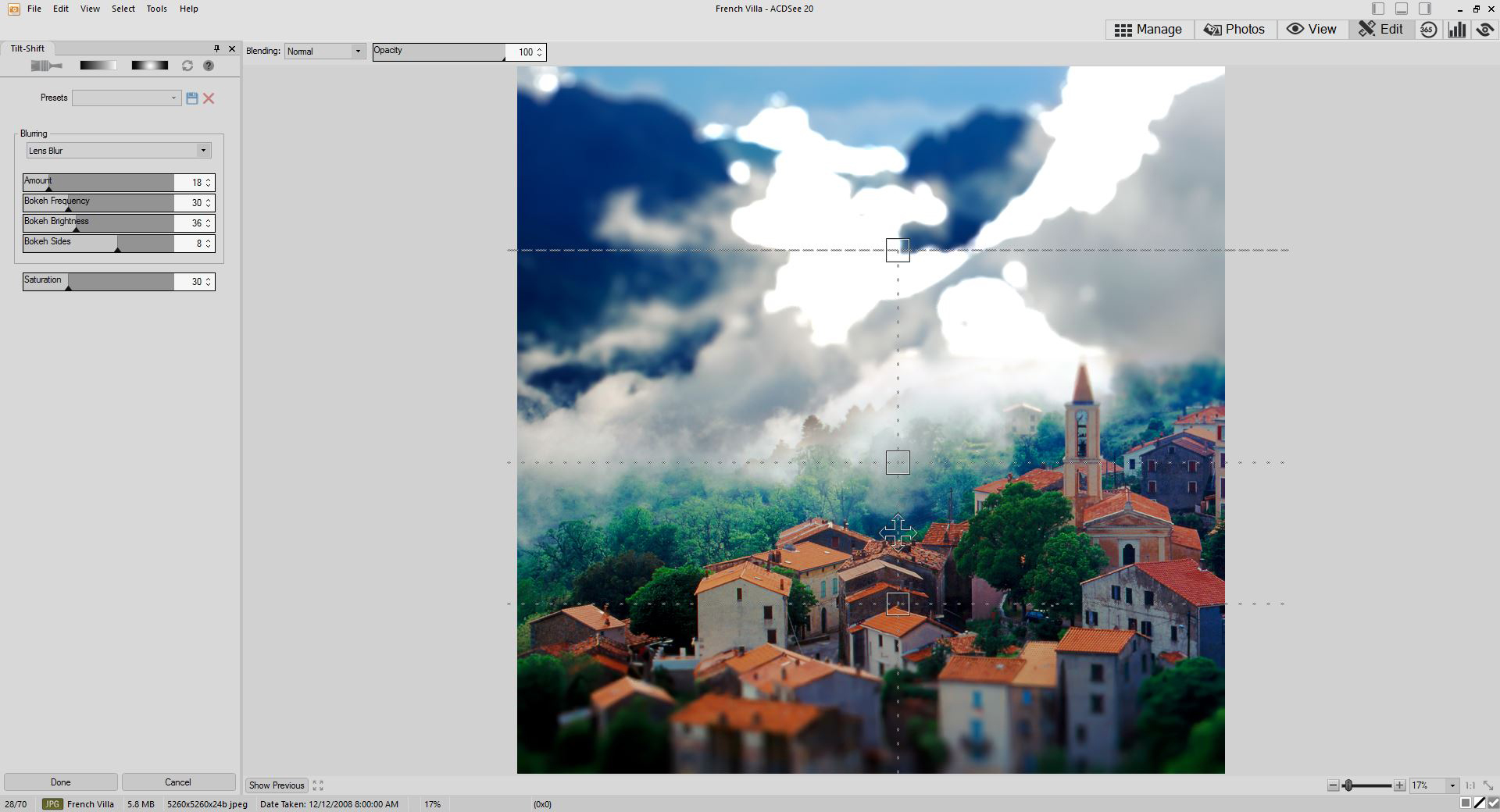
Task: Open the File menu
Action: (x=34, y=9)
